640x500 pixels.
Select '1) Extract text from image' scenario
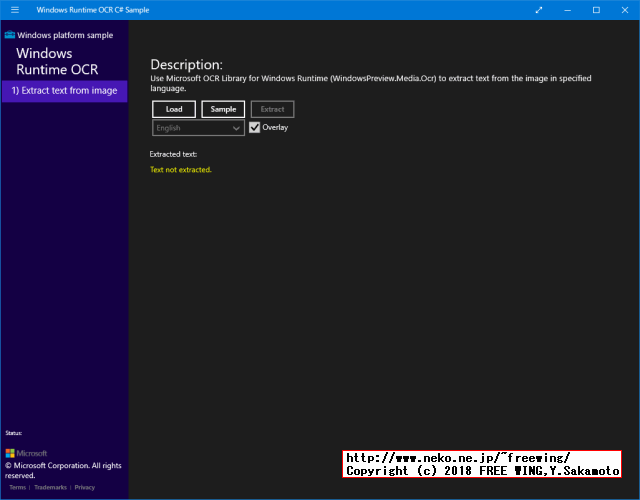pyautogui.click(x=64, y=91)
